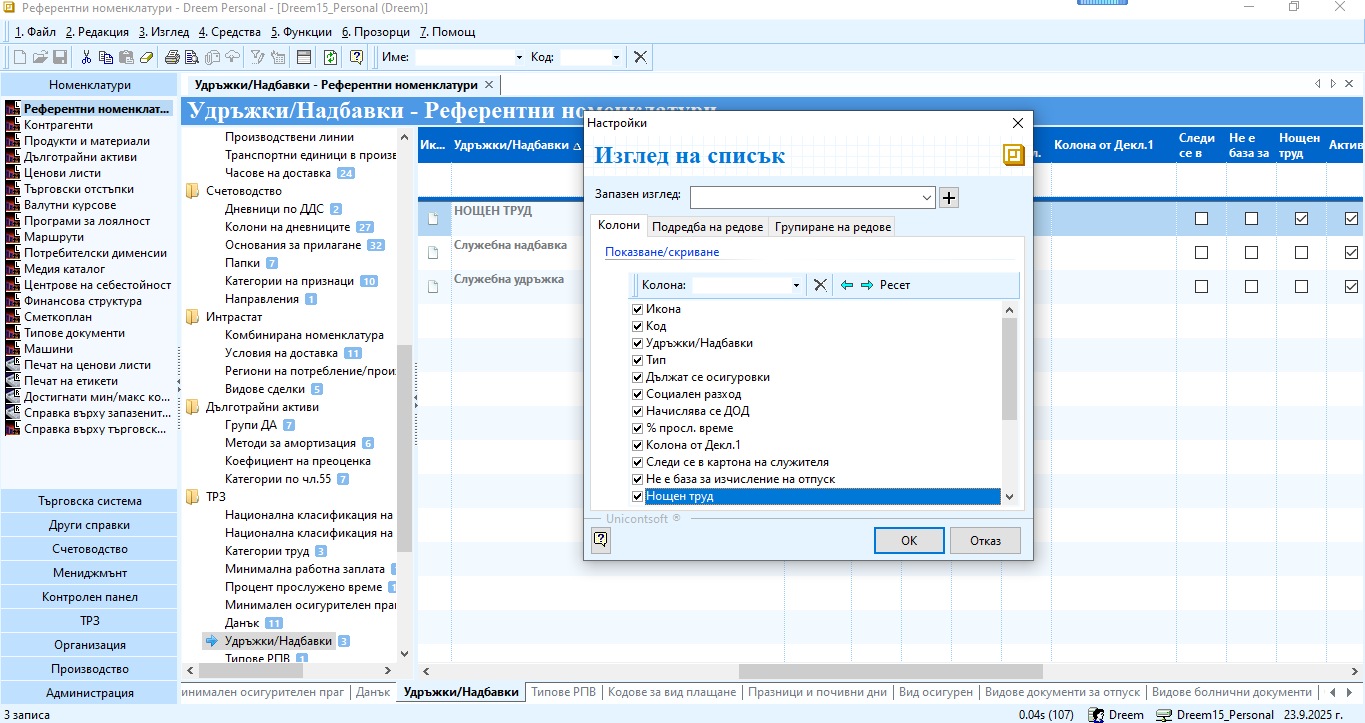Uncheck the Икона column checkbox
The width and height of the screenshot is (1365, 723).
coord(637,309)
